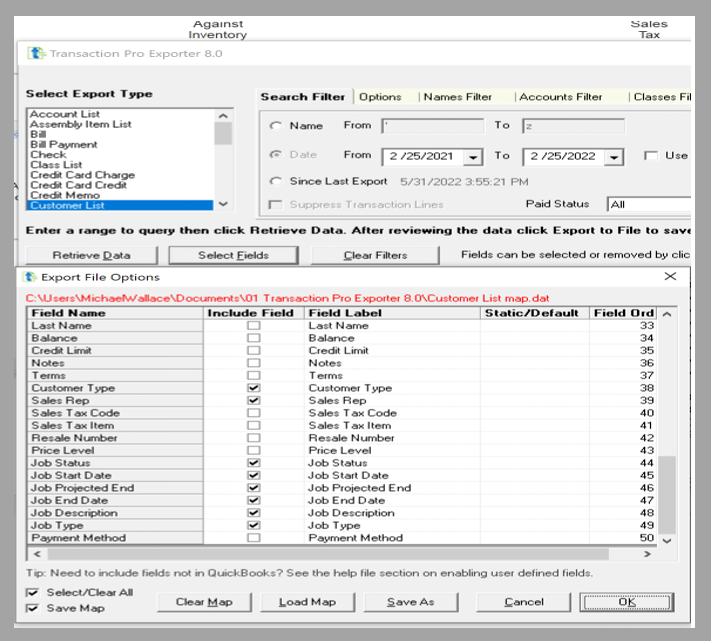The width and height of the screenshot is (711, 641).
Task: Click the Resale Number field name row
Action: pos(115,438)
